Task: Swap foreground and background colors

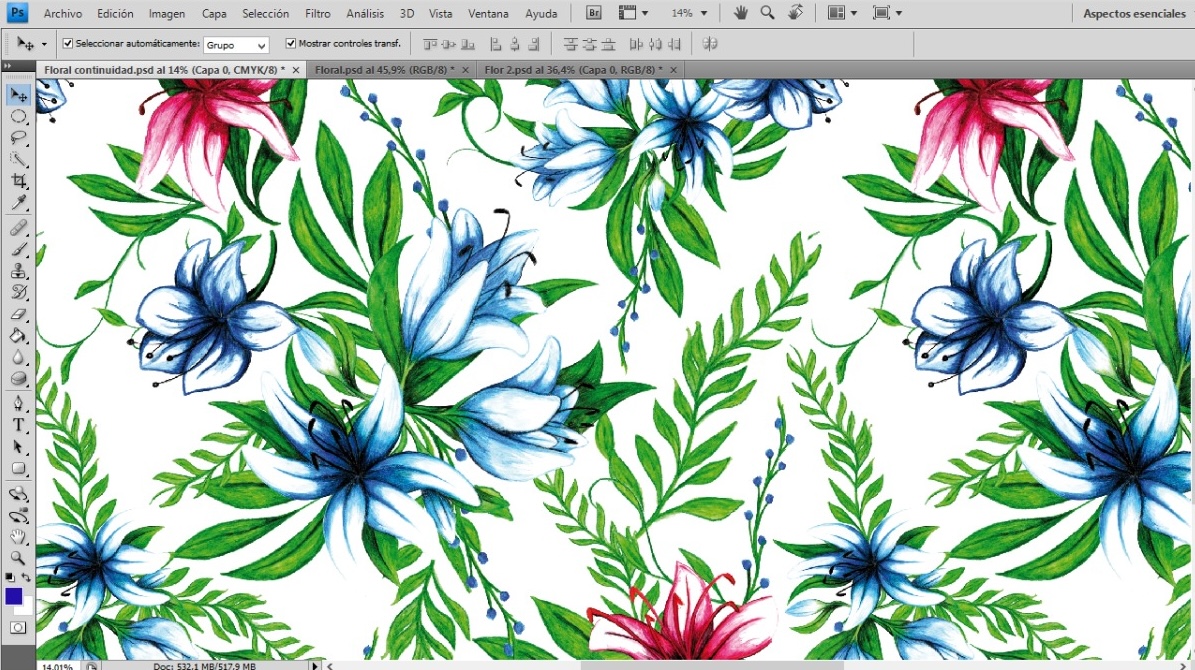Action: click(26, 578)
